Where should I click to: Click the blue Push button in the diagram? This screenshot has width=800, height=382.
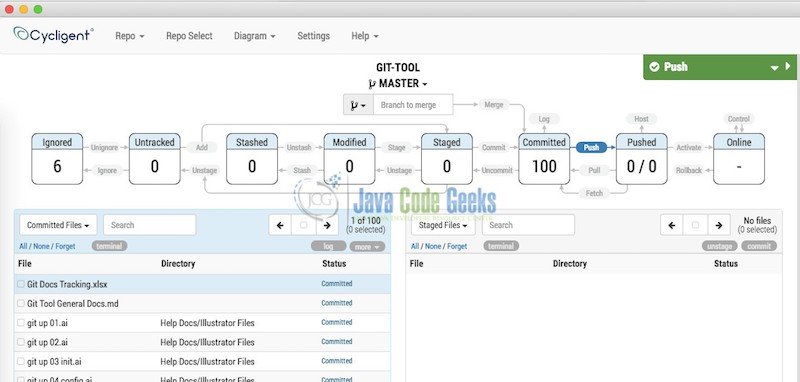591,147
